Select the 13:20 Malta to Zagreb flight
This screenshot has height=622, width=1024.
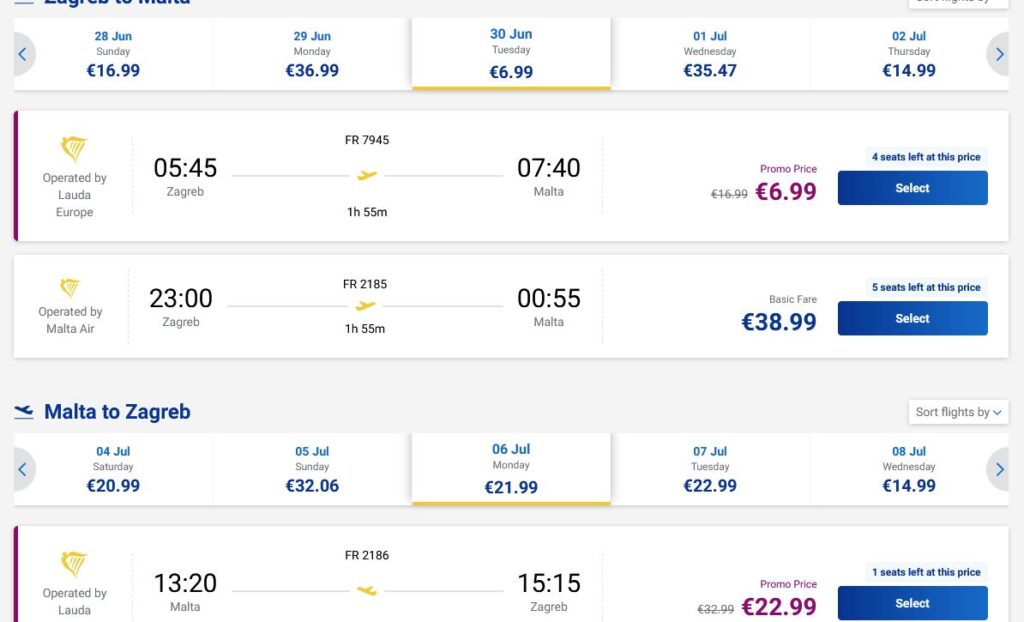point(912,603)
